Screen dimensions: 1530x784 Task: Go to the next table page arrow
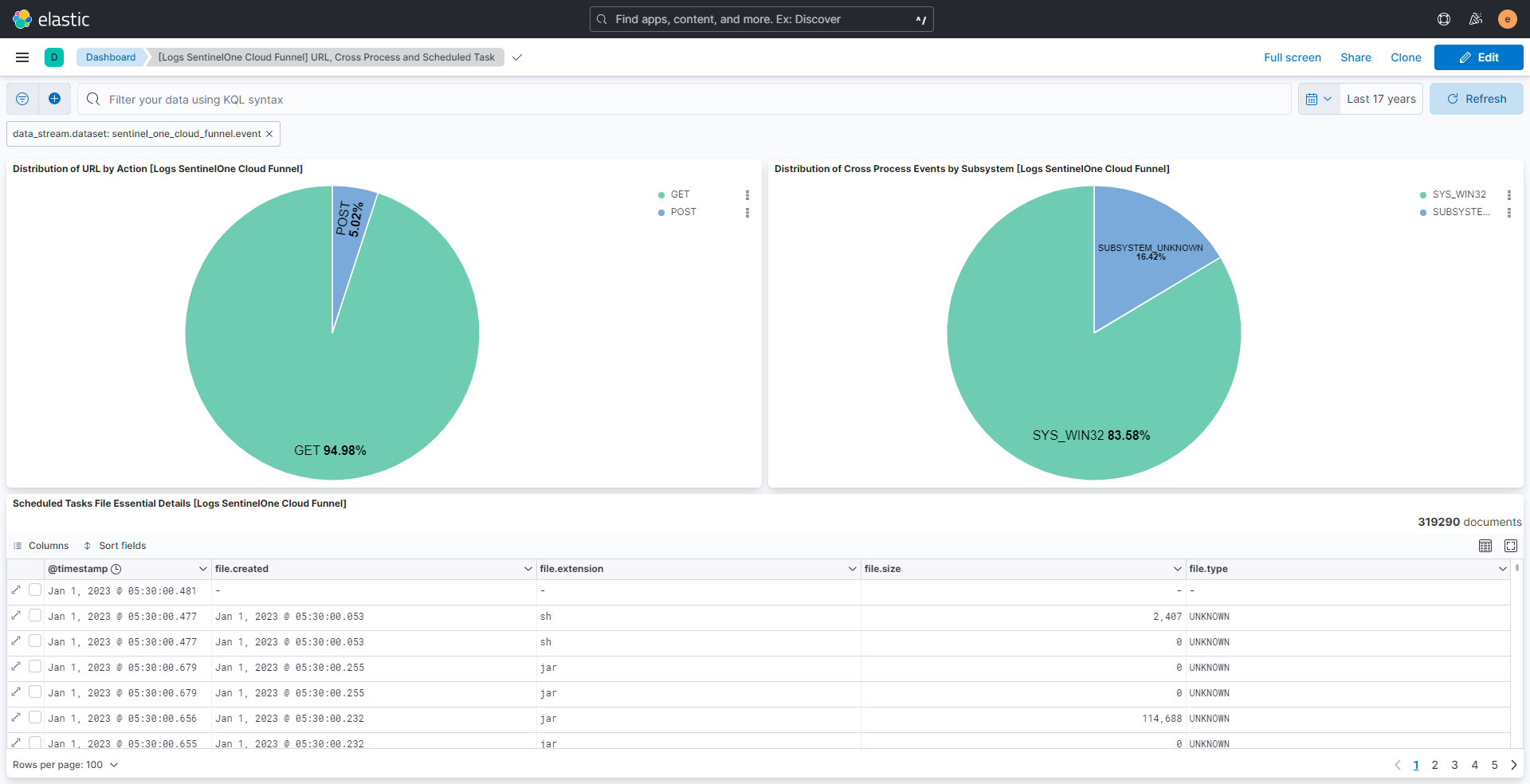(x=1514, y=765)
